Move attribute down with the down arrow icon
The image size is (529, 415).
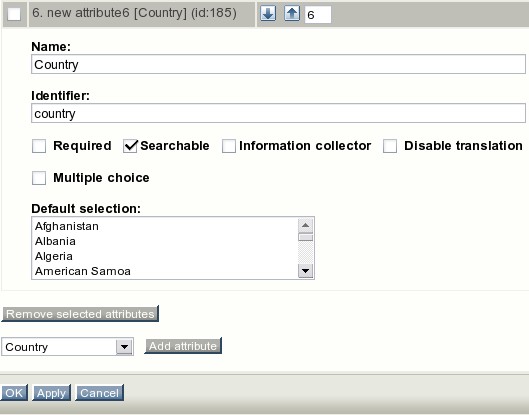point(268,14)
